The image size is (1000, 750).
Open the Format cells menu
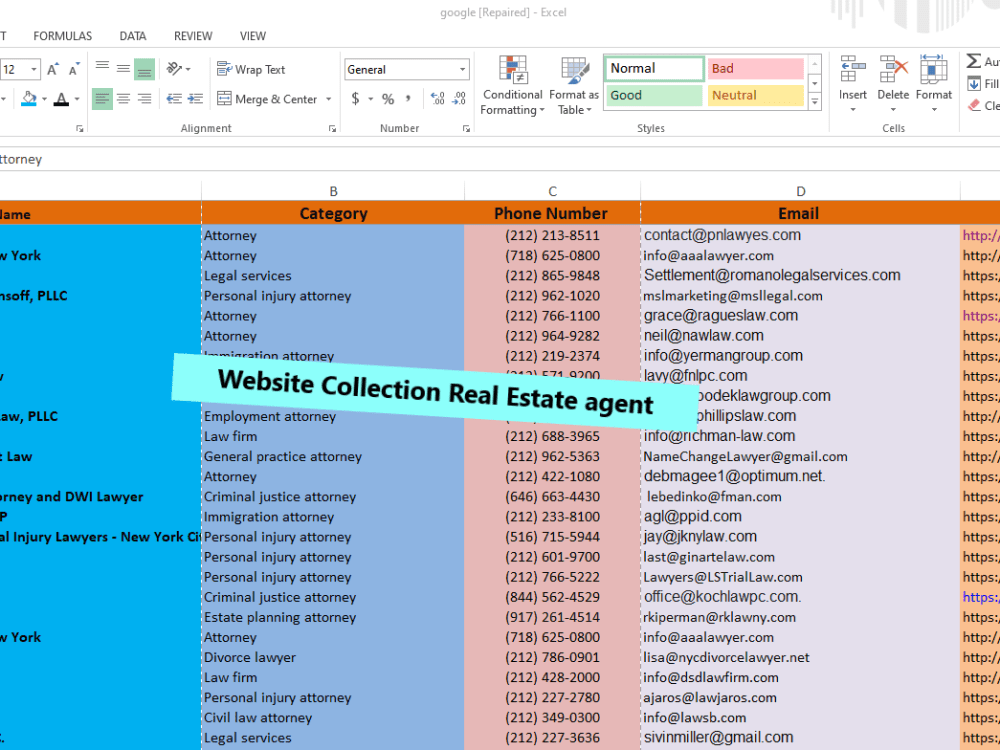pyautogui.click(x=934, y=84)
